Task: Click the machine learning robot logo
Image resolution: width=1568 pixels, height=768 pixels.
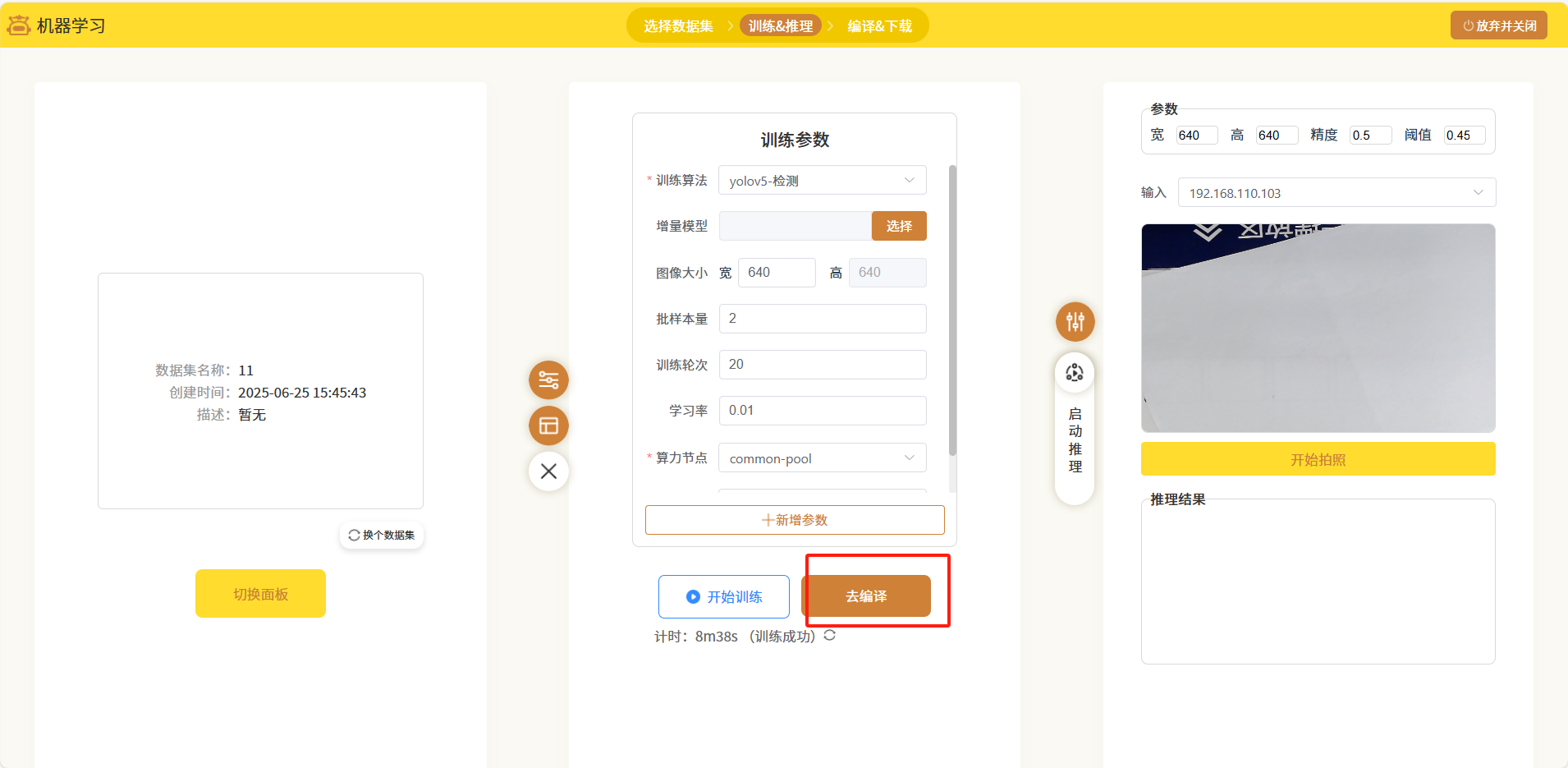Action: (x=19, y=25)
